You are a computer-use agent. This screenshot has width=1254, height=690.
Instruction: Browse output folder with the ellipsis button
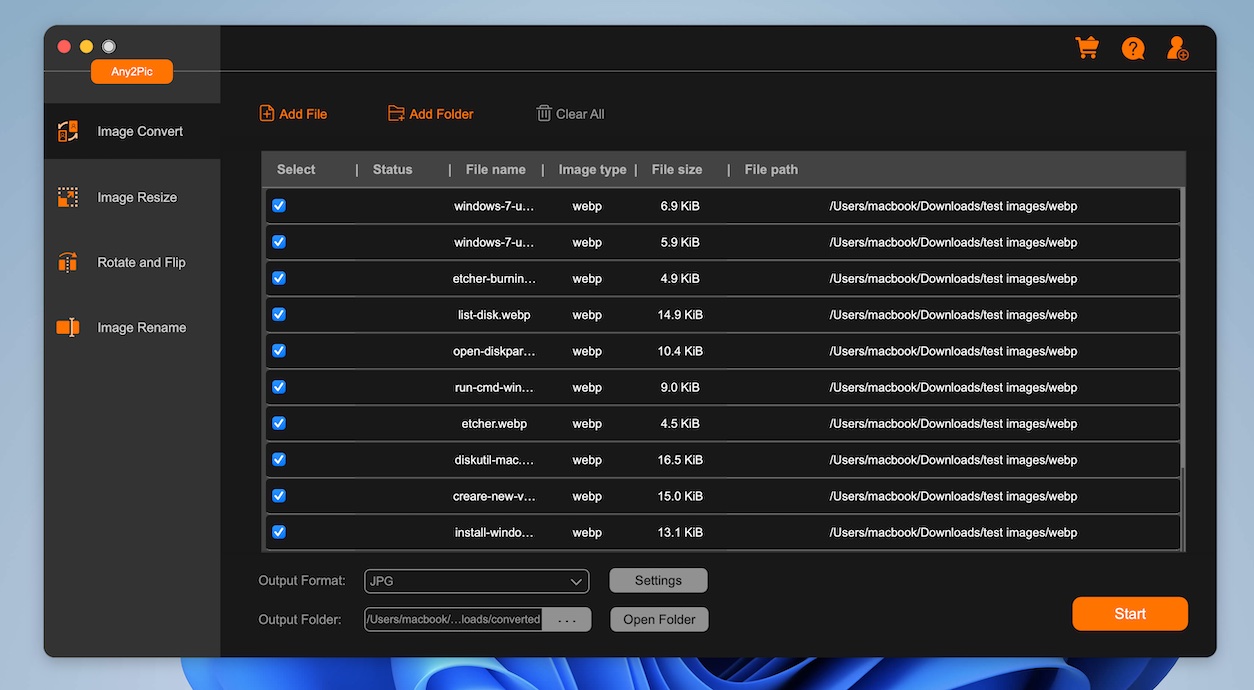coord(567,620)
